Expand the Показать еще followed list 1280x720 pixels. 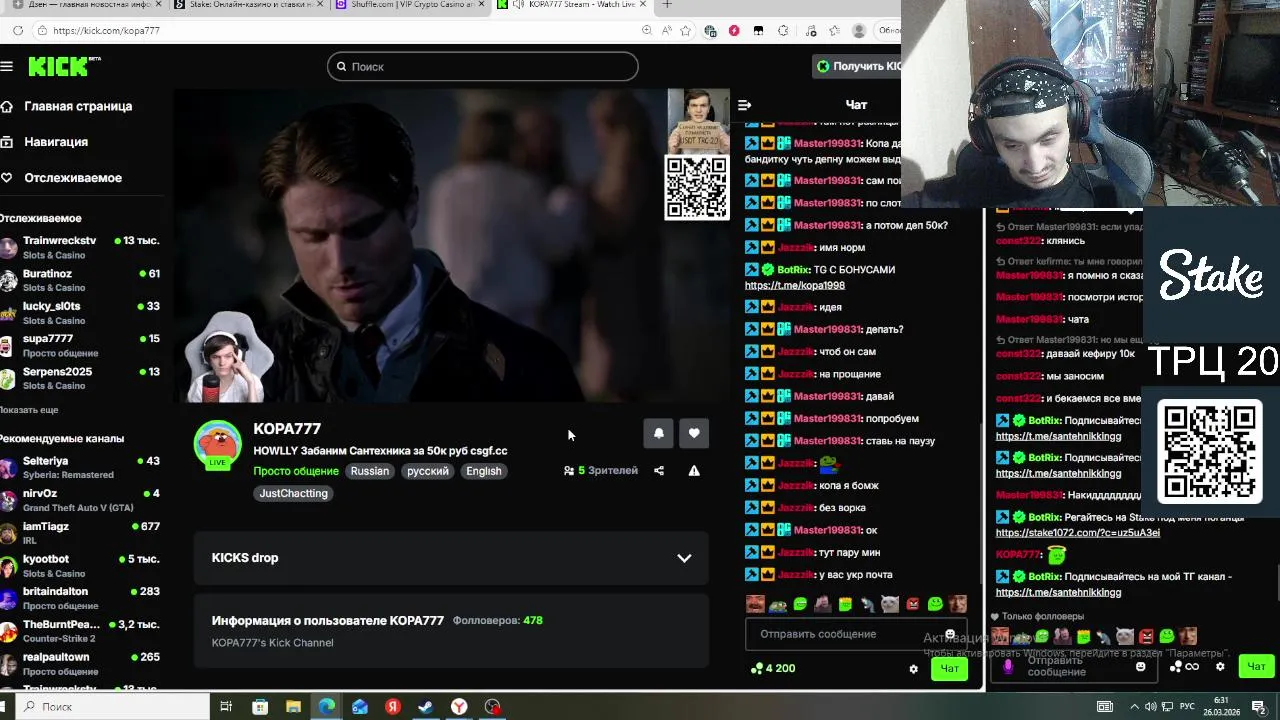point(29,410)
